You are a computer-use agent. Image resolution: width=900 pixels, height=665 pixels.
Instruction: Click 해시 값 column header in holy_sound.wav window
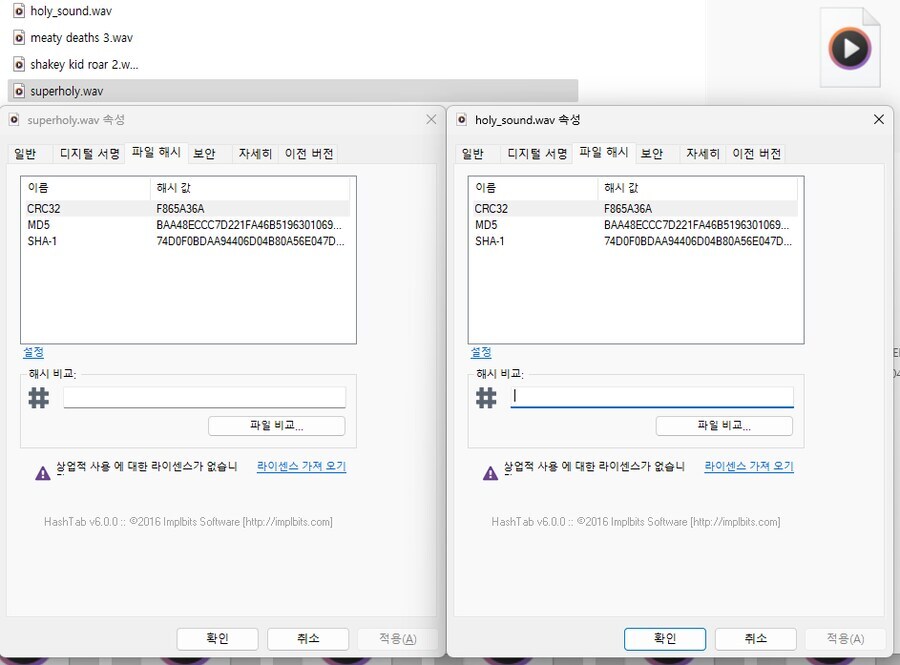click(698, 188)
